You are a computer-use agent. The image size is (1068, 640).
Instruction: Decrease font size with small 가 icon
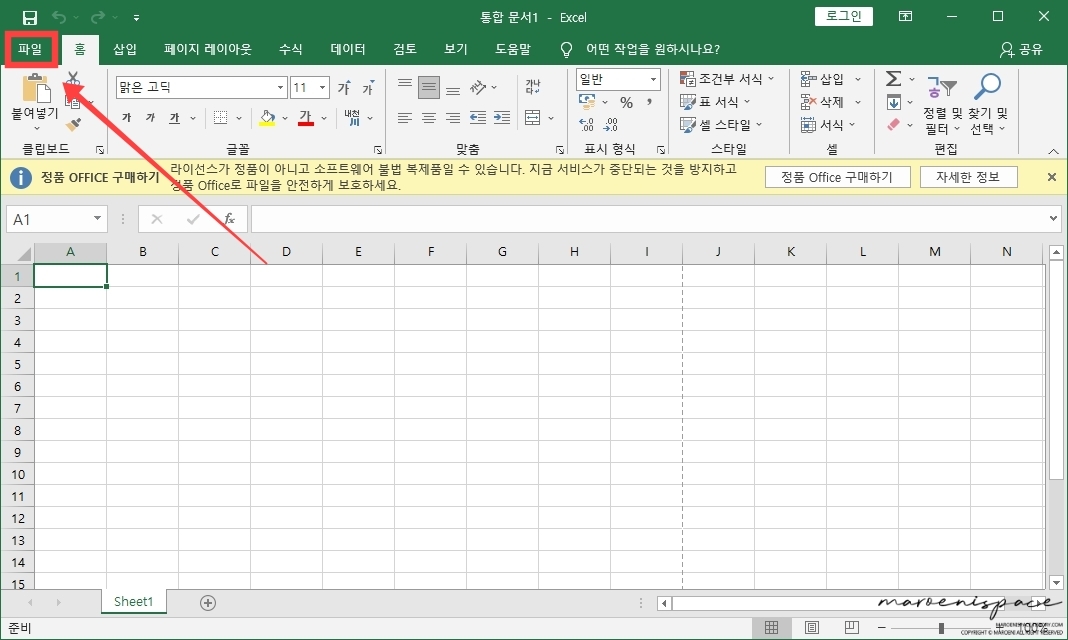tap(368, 87)
